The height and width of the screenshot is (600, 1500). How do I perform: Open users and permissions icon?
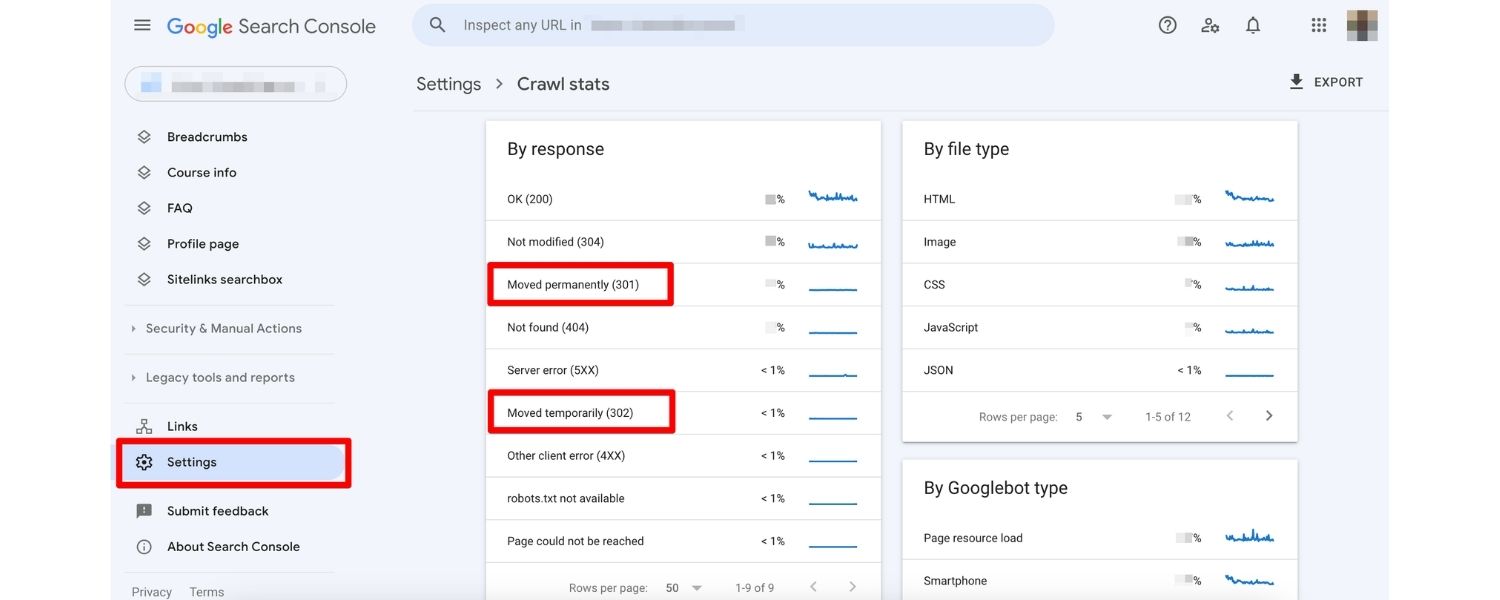click(1210, 25)
